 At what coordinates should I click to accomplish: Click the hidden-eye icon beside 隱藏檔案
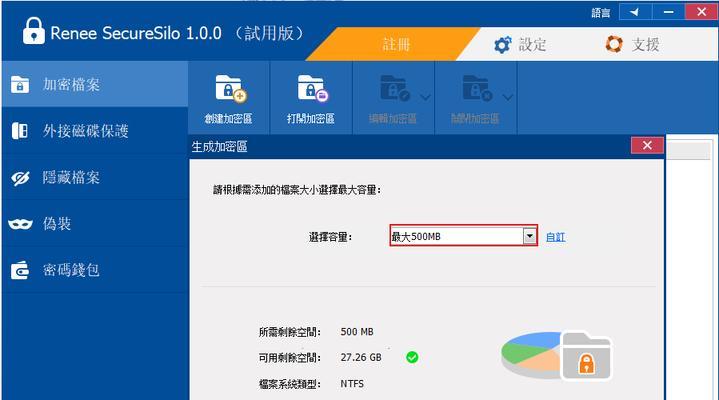click(20, 178)
